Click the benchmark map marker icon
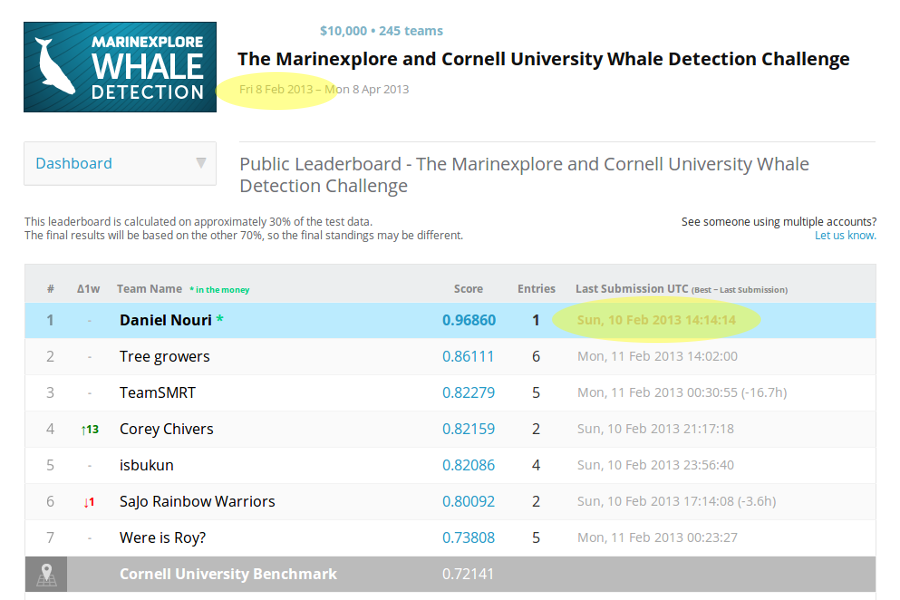 pos(47,574)
